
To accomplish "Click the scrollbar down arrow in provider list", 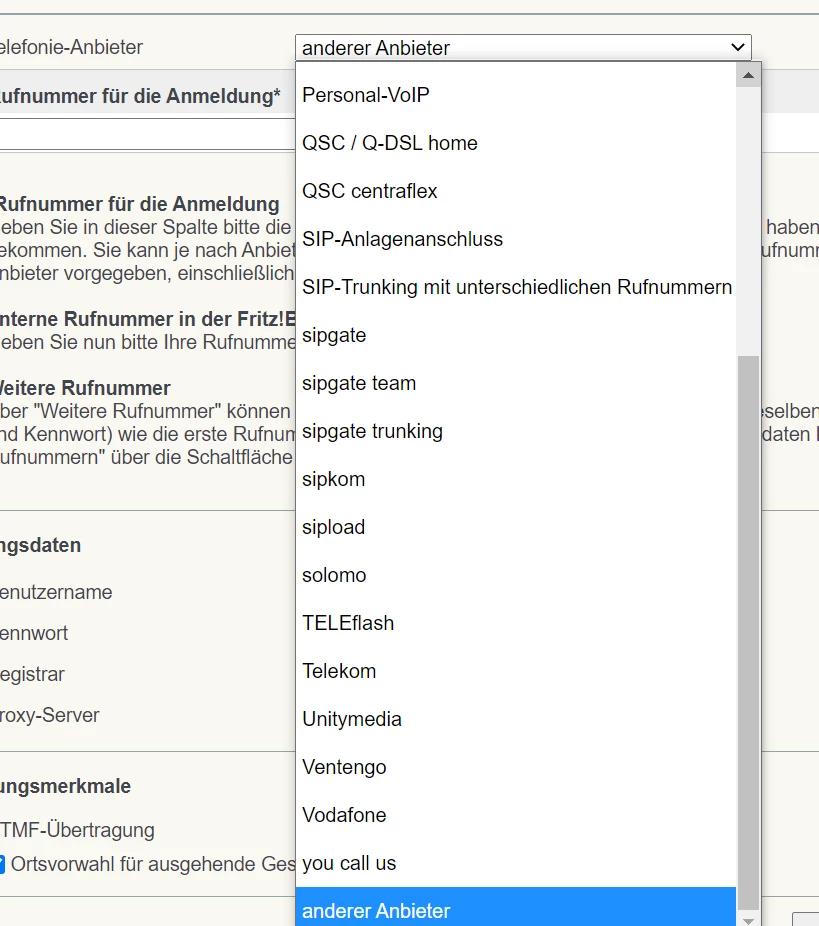I will [748, 921].
